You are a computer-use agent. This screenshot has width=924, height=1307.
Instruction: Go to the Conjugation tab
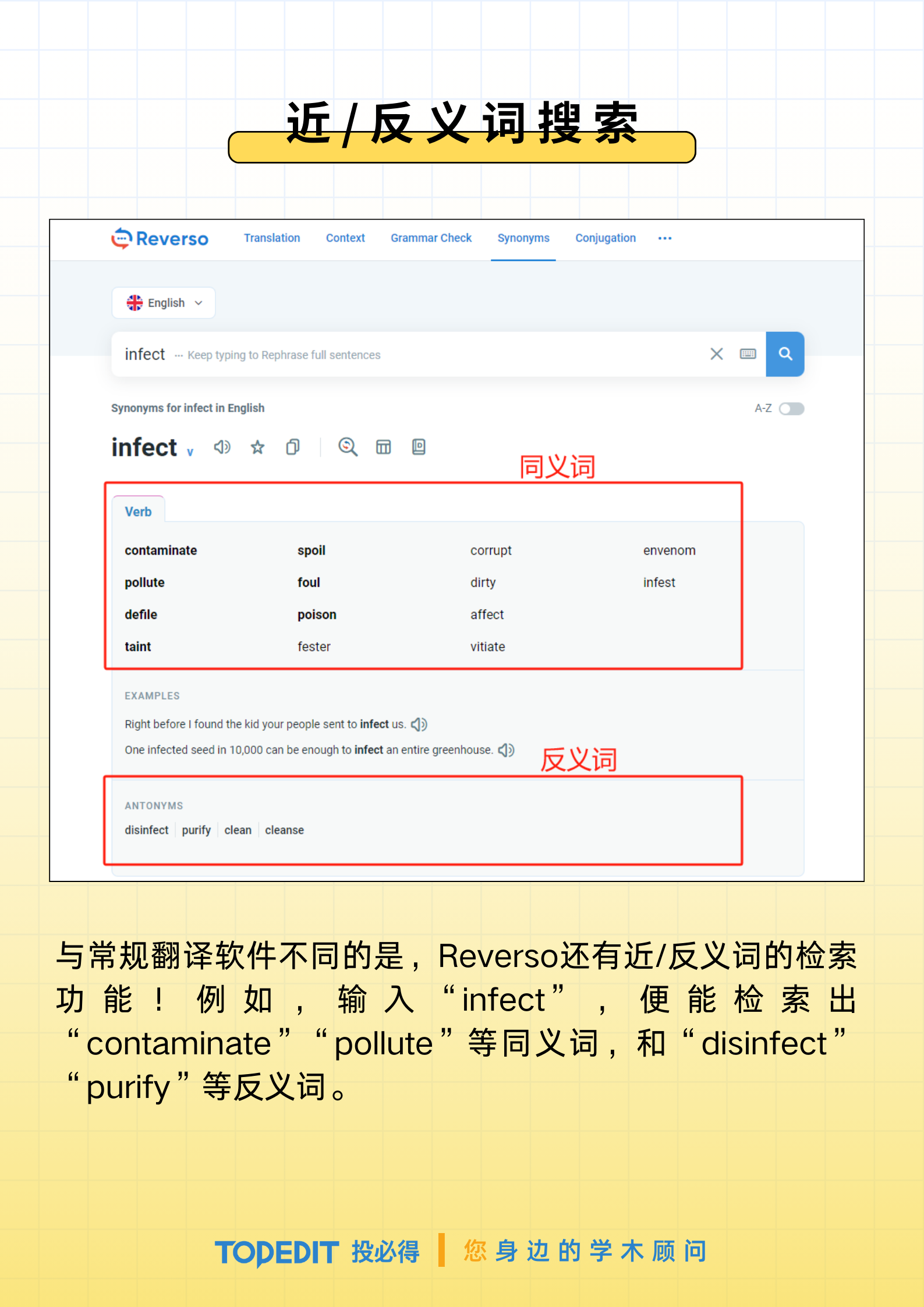[606, 238]
